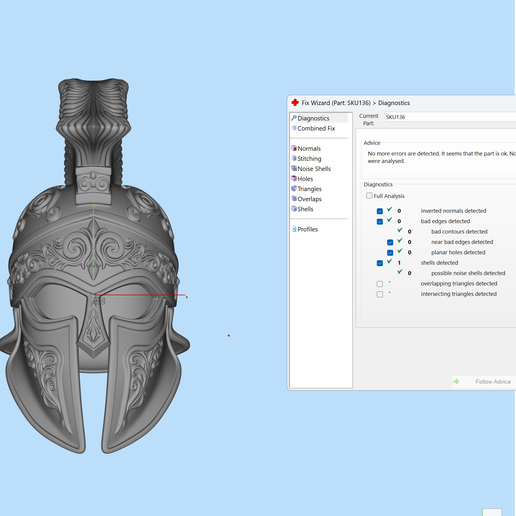Image resolution: width=516 pixels, height=516 pixels.
Task: Select the Stitching icon in sidebar
Action: click(x=294, y=158)
